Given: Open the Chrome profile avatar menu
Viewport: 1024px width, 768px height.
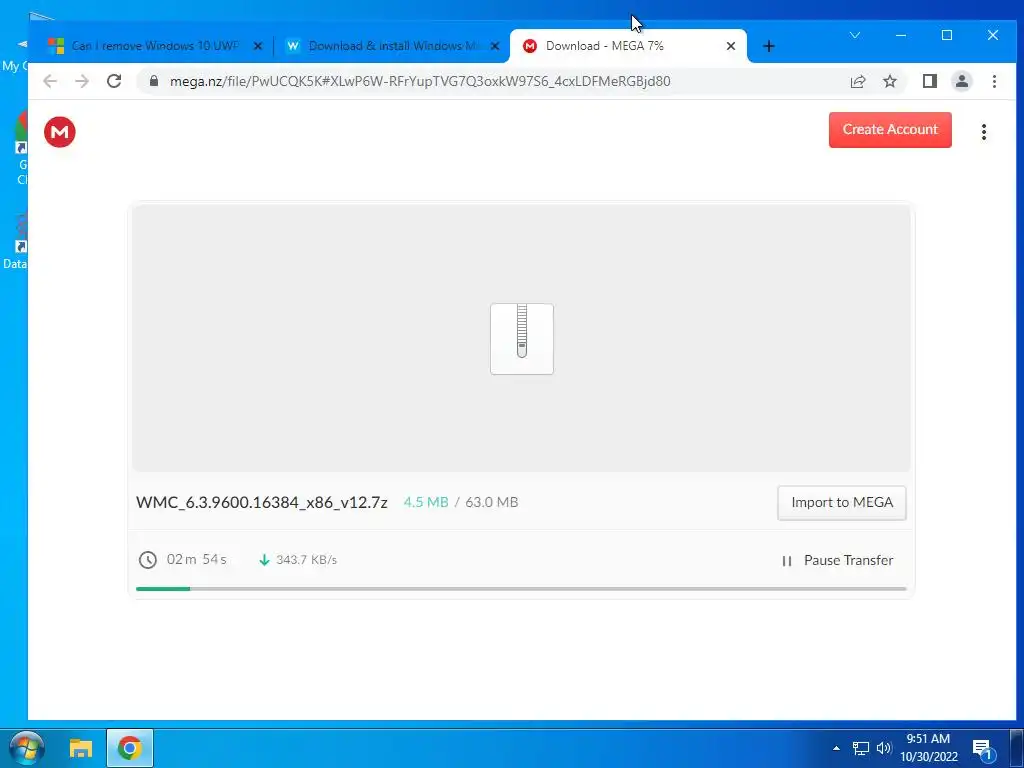Looking at the screenshot, I should coord(961,81).
